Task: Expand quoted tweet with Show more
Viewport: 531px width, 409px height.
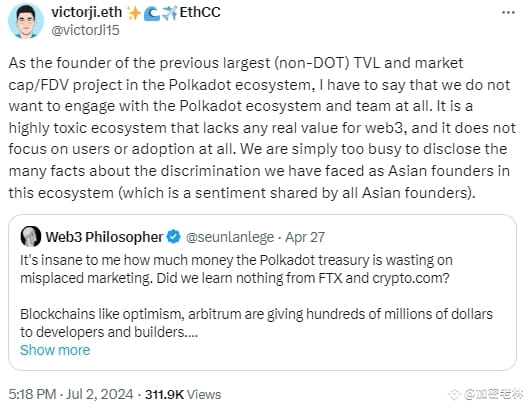Action: (x=55, y=350)
